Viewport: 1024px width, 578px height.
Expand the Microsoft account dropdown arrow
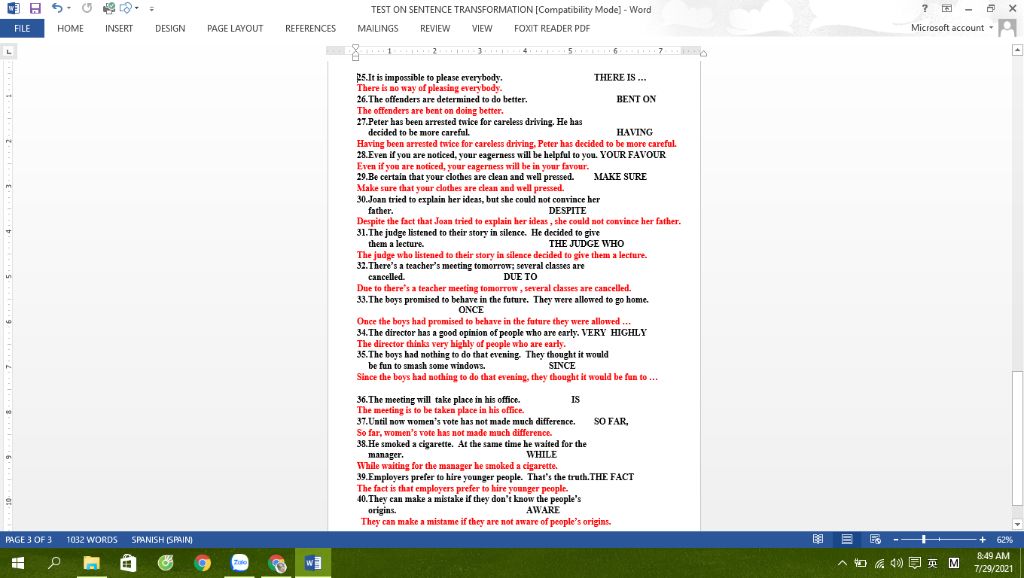pyautogui.click(x=991, y=27)
